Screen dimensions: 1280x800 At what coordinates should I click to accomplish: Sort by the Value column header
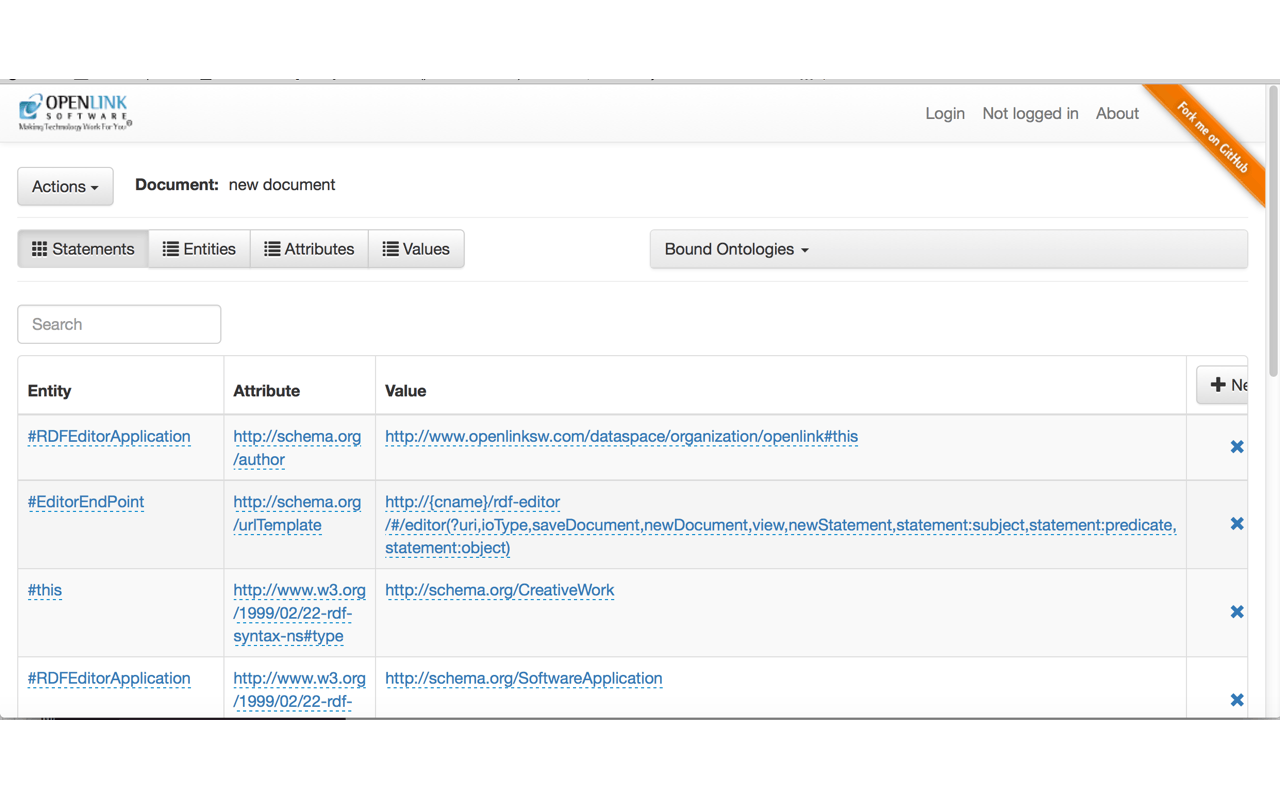point(406,391)
